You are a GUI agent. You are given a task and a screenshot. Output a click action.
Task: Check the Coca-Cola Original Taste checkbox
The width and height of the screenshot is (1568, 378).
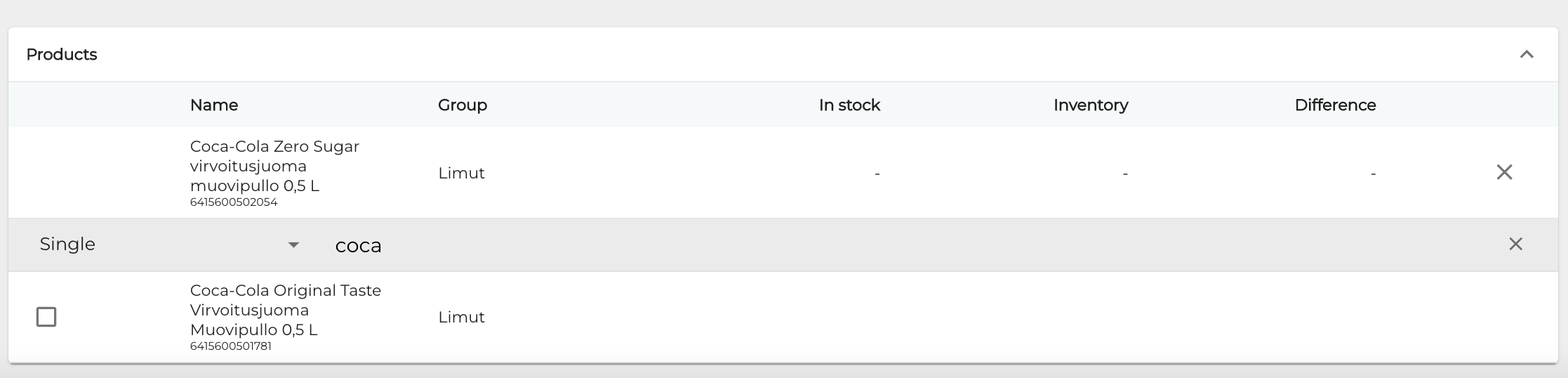(x=46, y=317)
